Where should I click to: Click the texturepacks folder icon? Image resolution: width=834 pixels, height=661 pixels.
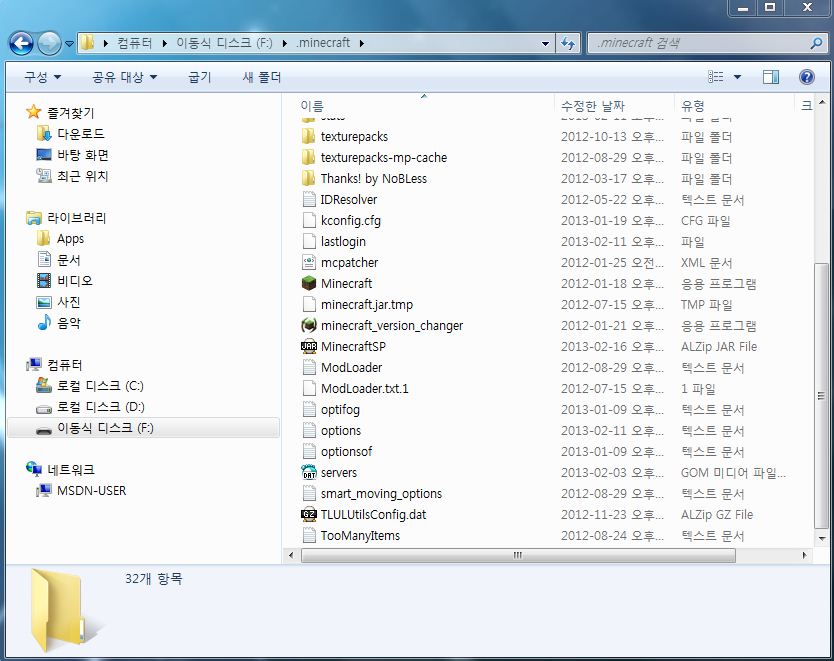[x=309, y=137]
